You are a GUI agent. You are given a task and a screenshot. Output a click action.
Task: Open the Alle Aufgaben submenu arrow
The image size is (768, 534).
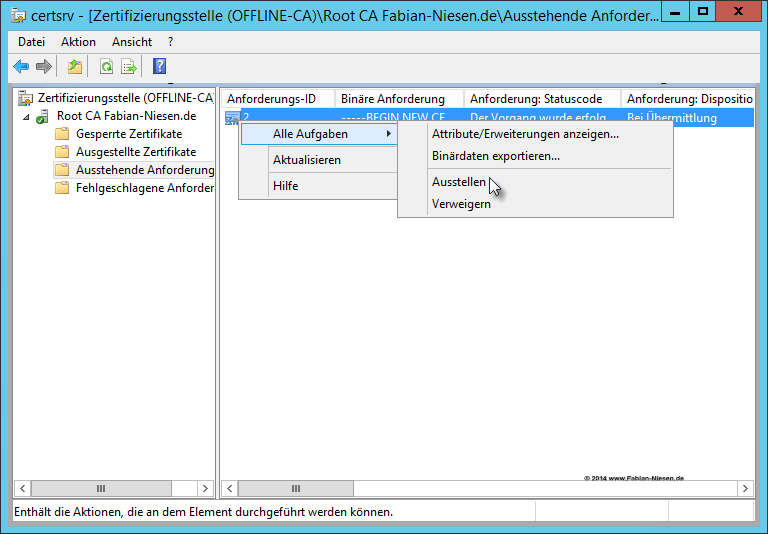click(388, 134)
